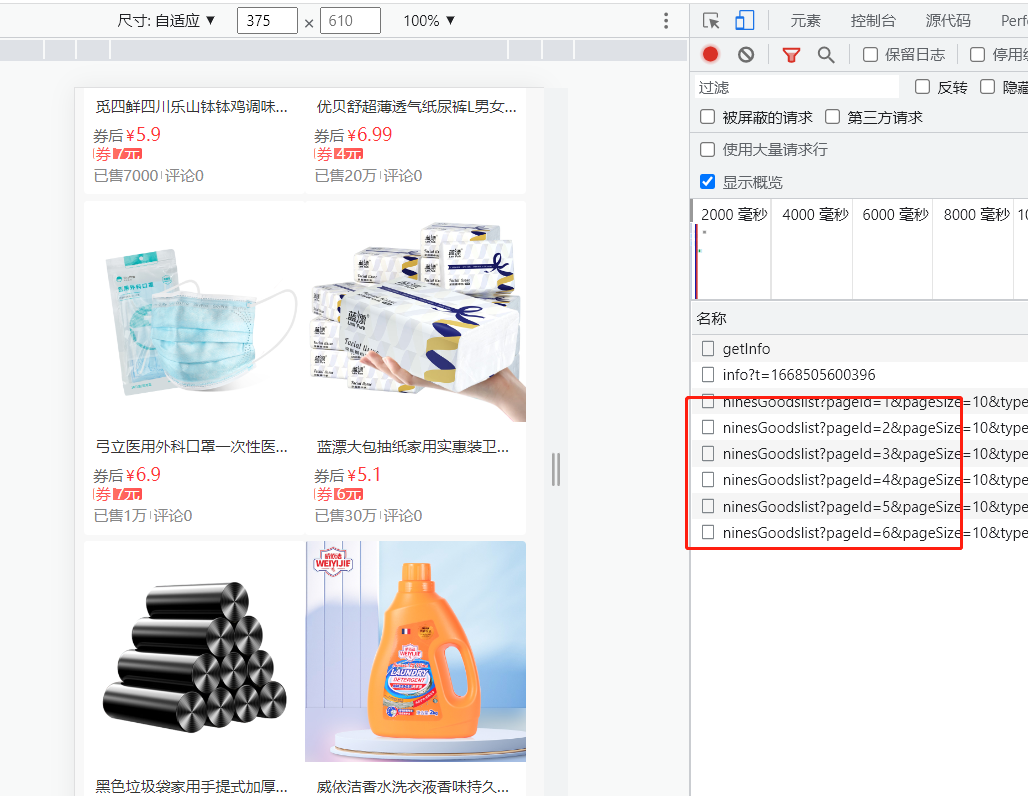Viewport: 1028px width, 796px height.
Task: Open product title 觅四鲜四川乐山钵钵鸡调味
Action: point(191,106)
